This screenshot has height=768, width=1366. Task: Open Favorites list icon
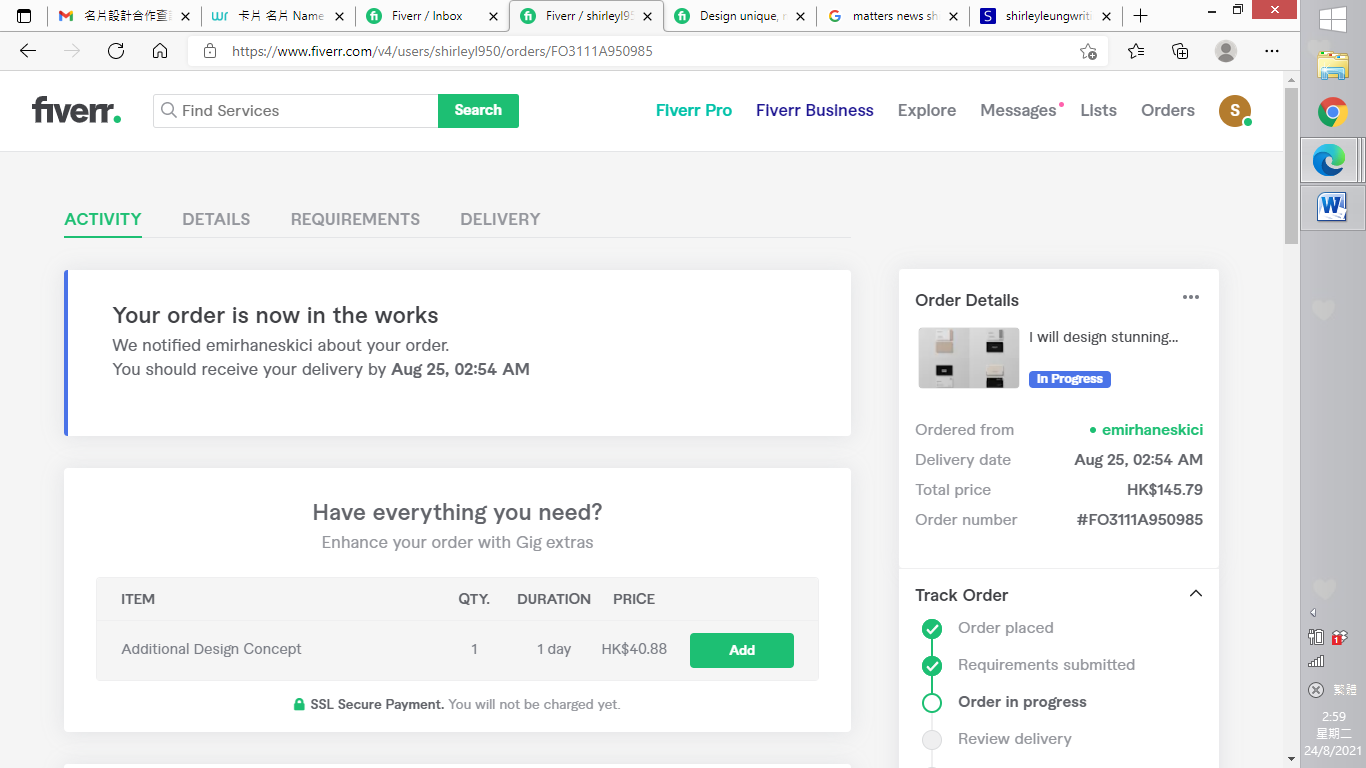tap(1136, 51)
